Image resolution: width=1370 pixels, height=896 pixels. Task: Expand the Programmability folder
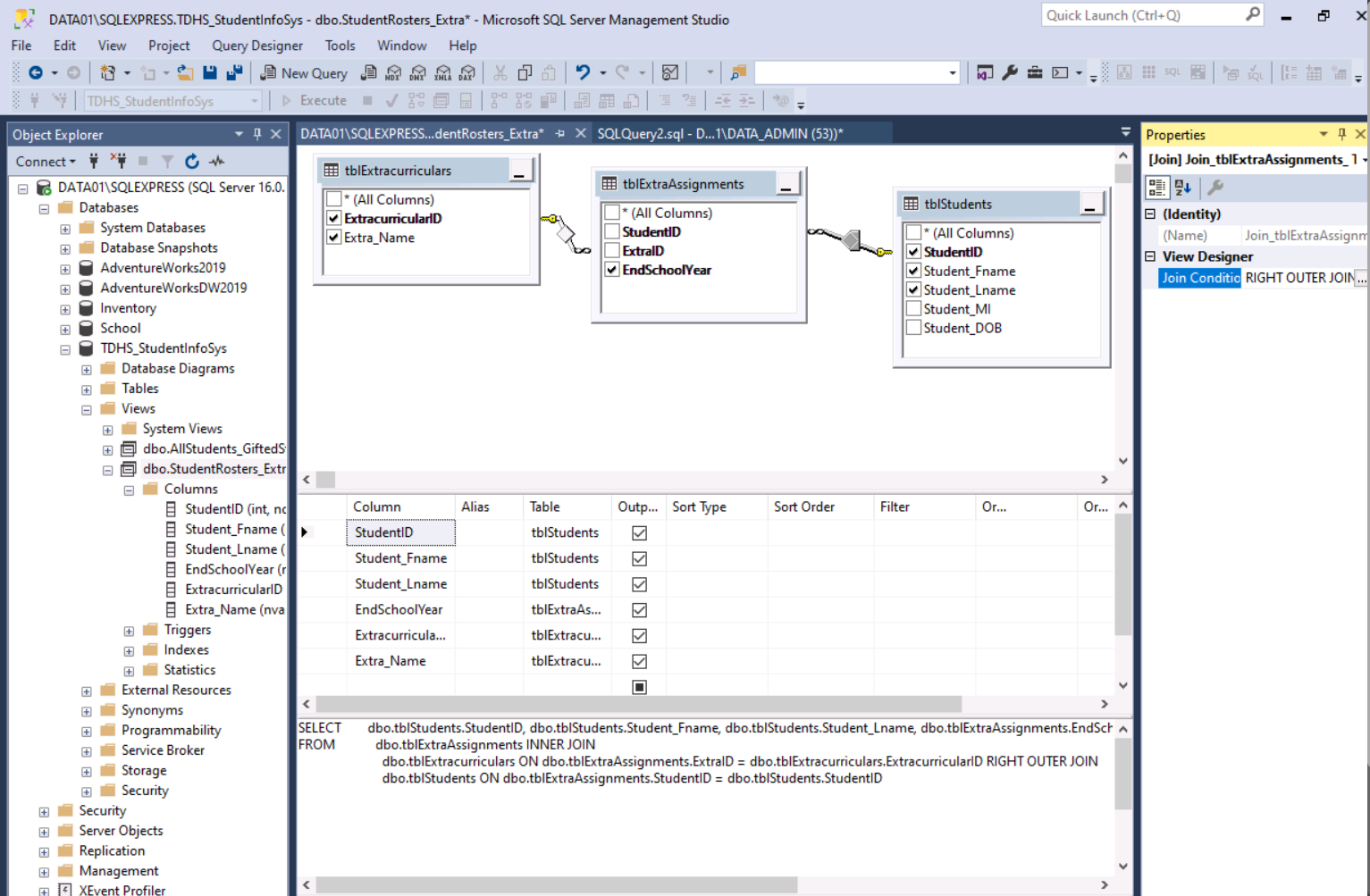pos(87,732)
